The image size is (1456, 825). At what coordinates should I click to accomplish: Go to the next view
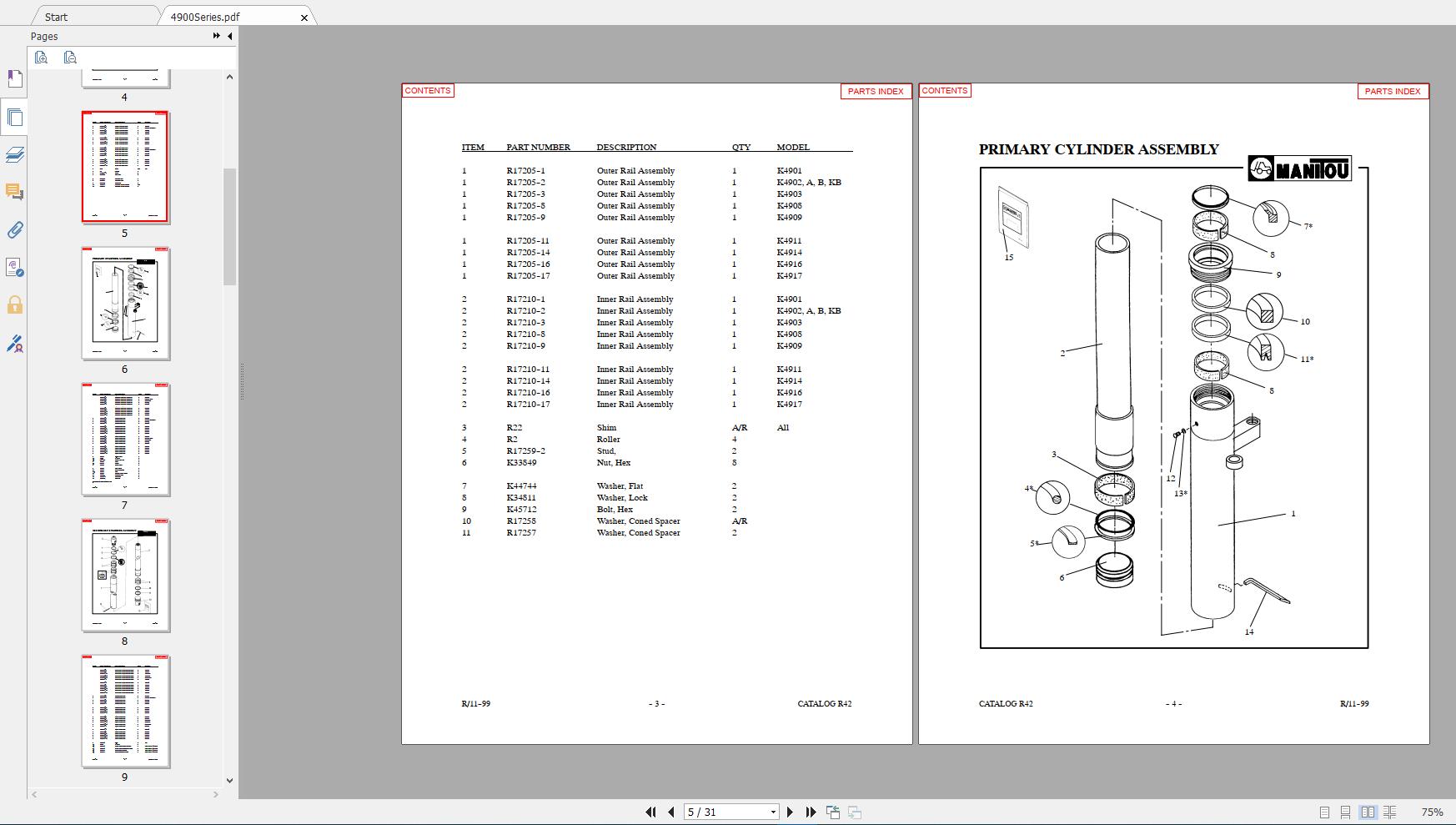coord(855,812)
